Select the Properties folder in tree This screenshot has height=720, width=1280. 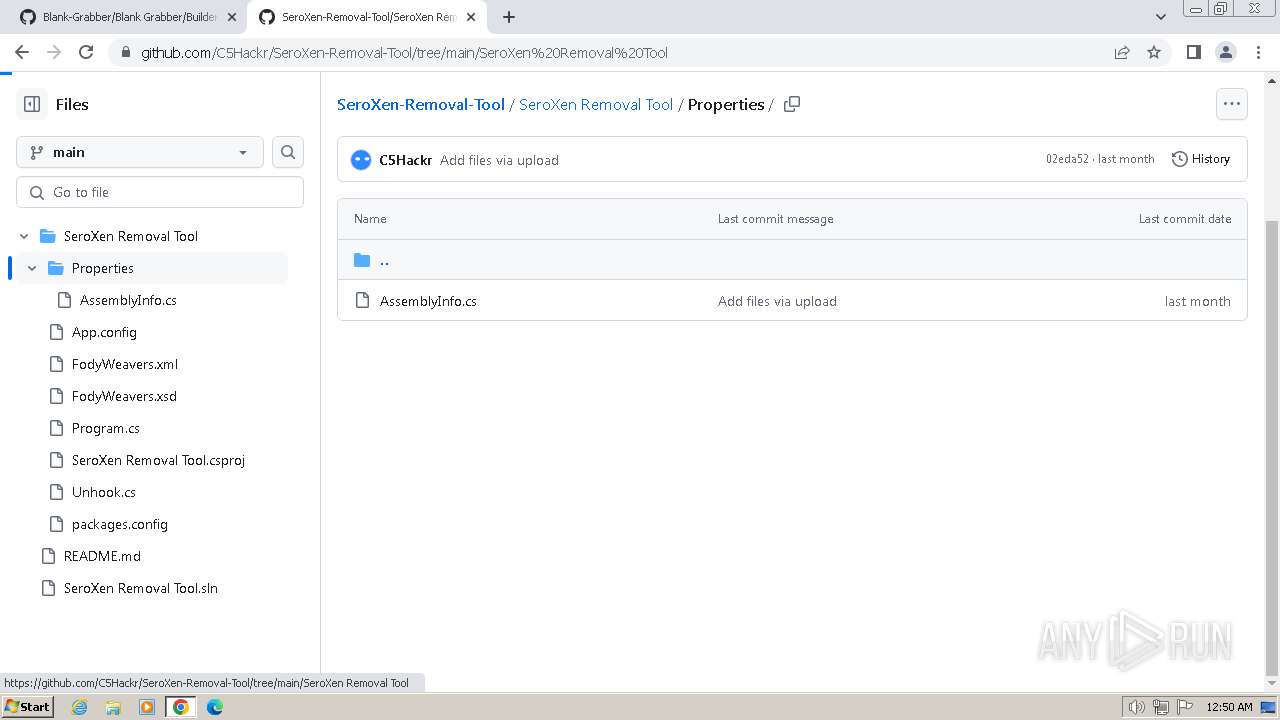[x=102, y=268]
